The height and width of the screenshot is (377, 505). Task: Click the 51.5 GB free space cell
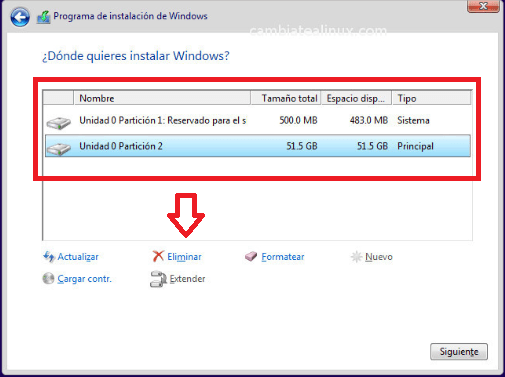pyautogui.click(x=373, y=146)
